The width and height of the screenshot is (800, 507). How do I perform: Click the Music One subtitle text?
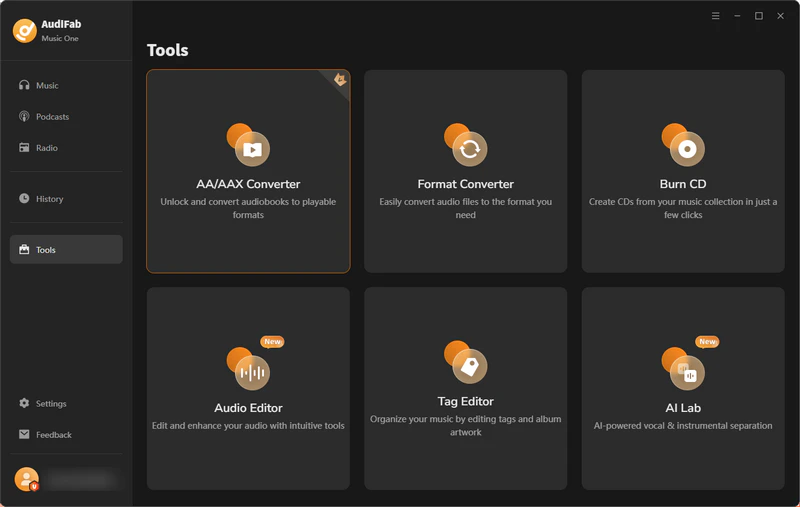point(60,38)
